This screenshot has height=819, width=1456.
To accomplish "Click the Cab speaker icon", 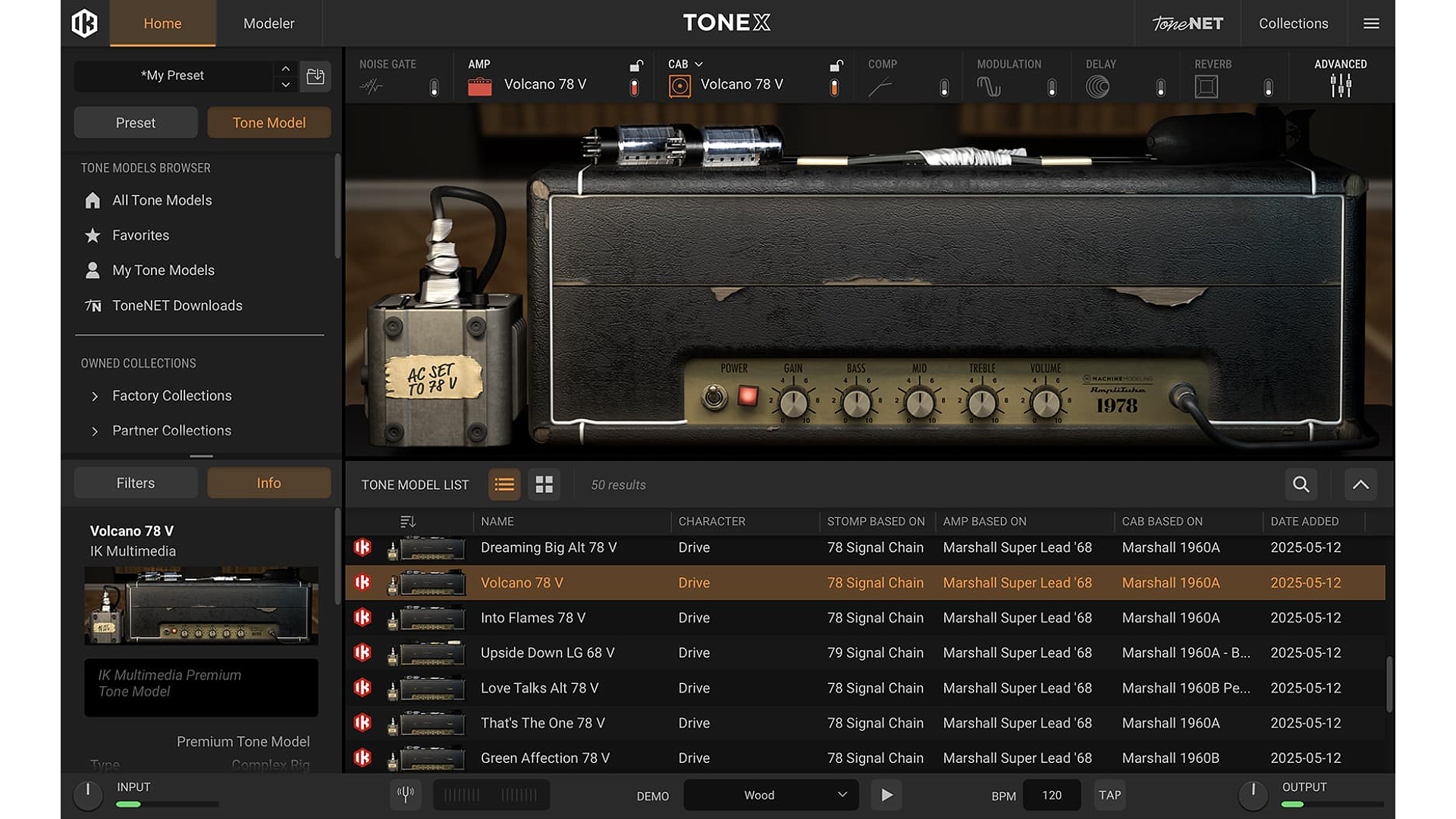I will 679,86.
